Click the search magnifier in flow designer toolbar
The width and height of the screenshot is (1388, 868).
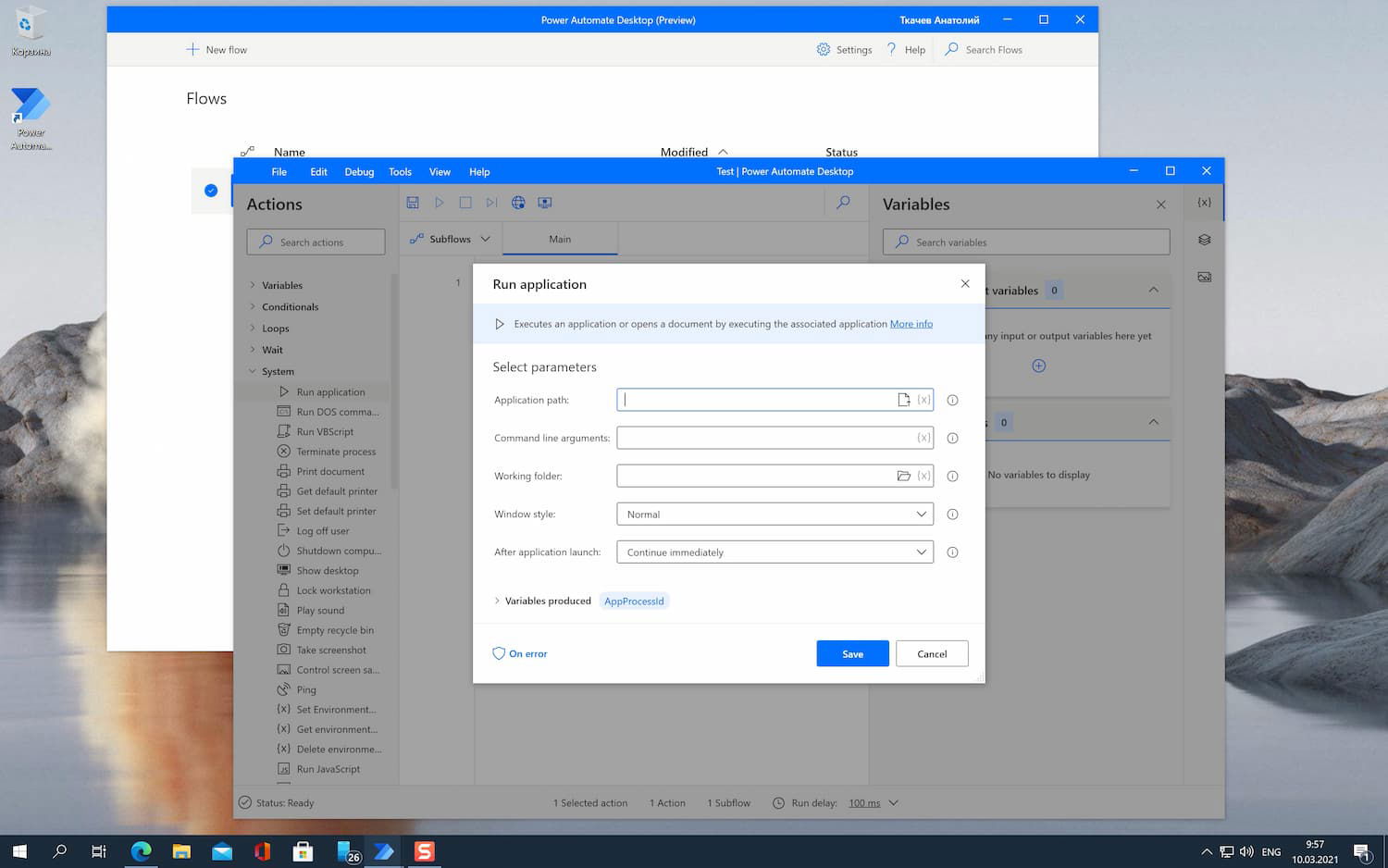[x=843, y=202]
